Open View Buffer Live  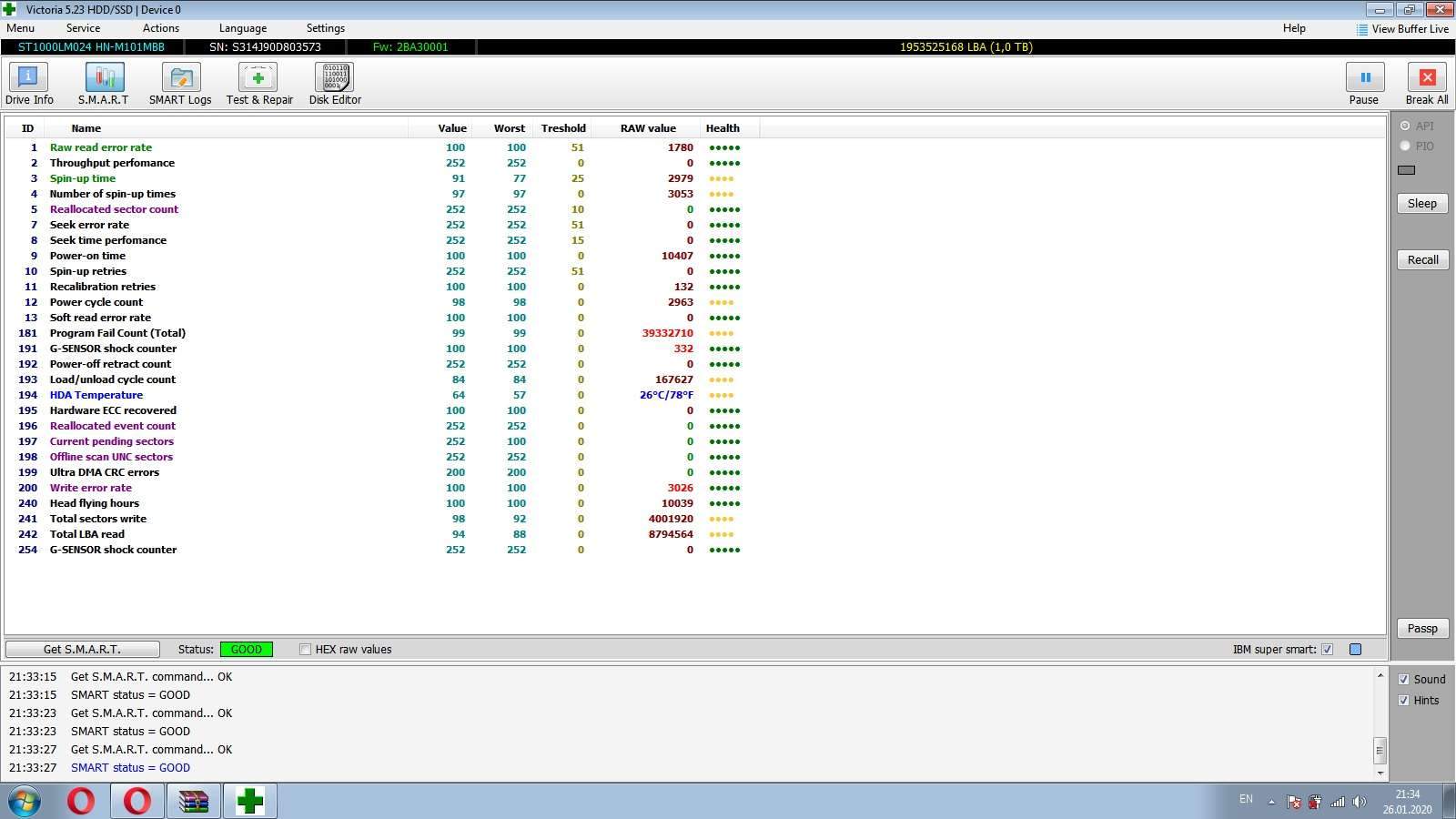tap(1402, 29)
